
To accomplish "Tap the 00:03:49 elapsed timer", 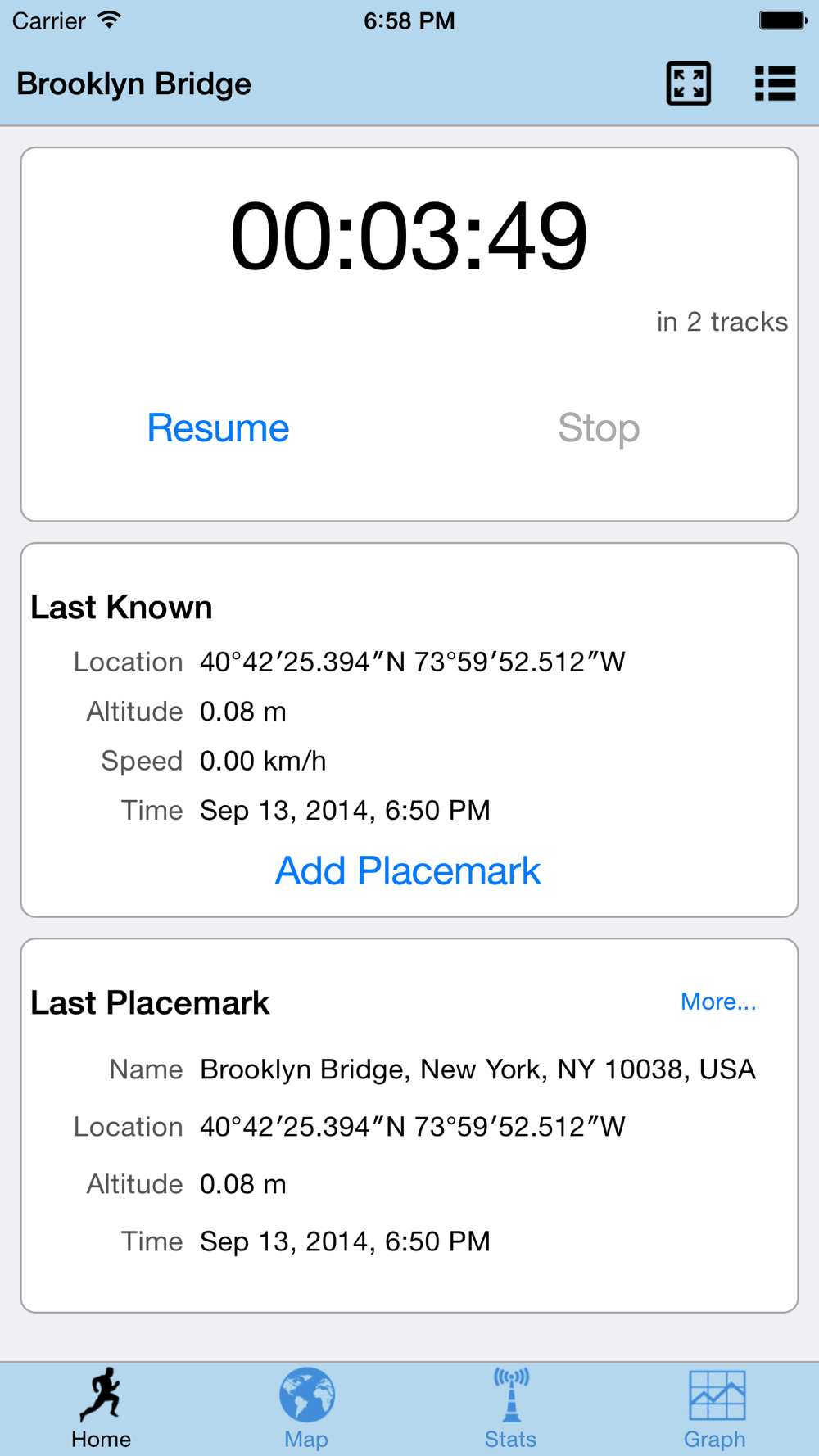I will (409, 237).
